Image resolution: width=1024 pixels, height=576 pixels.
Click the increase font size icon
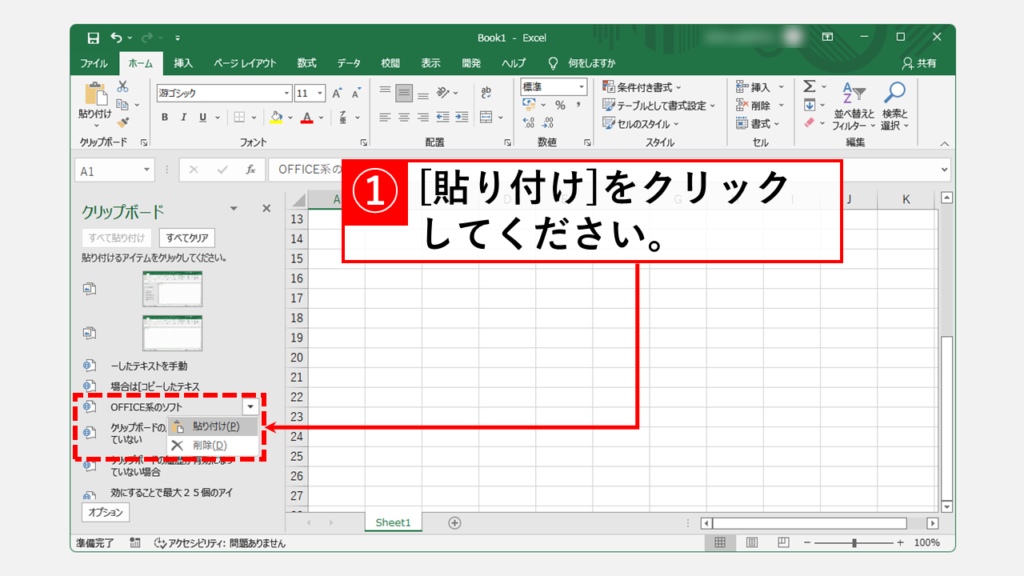(338, 93)
